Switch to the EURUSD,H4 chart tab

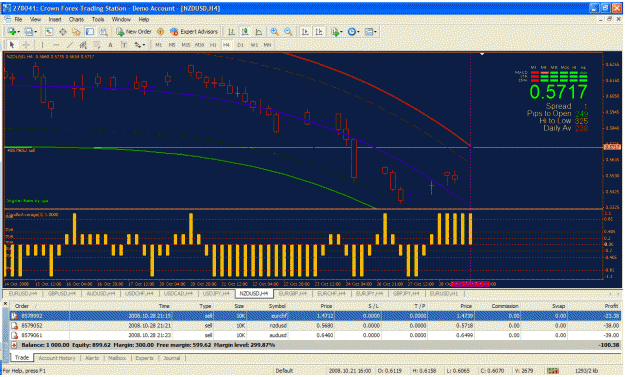(23, 294)
